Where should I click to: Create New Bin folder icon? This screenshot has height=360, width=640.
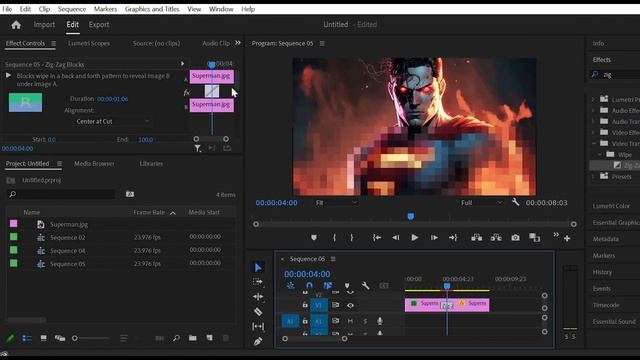click(x=193, y=338)
